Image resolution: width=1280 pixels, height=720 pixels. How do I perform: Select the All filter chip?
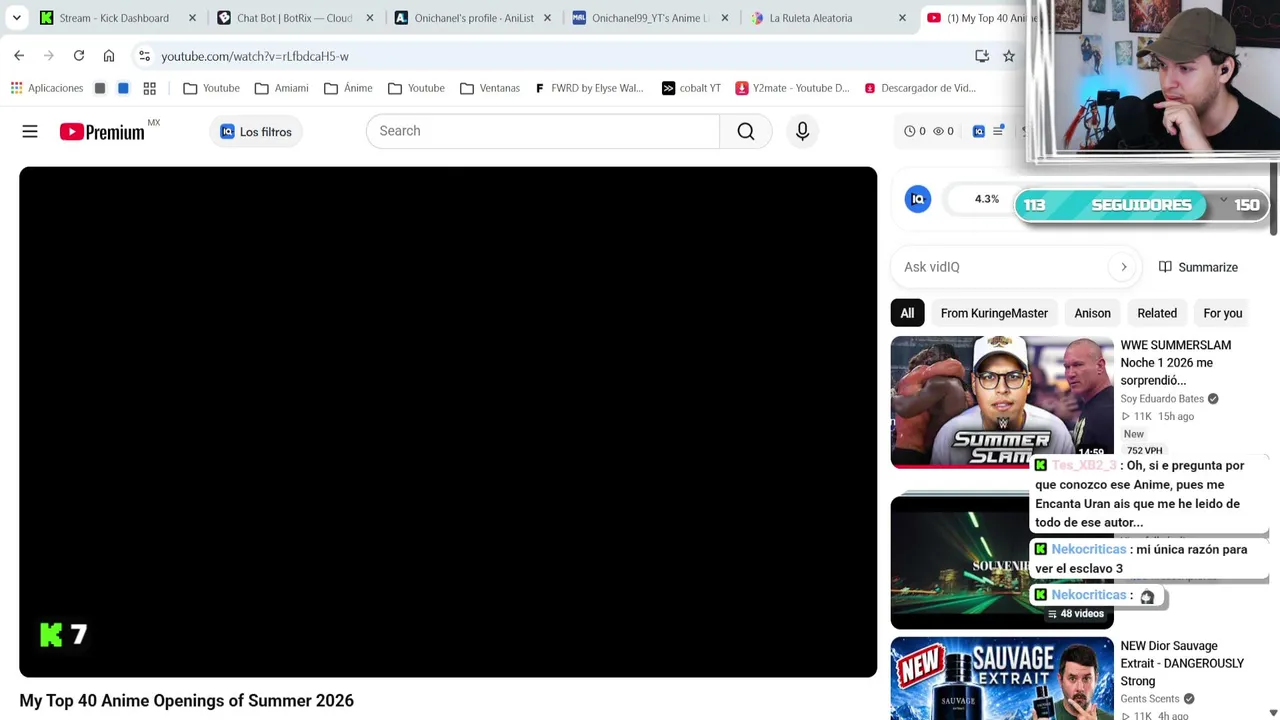pyautogui.click(x=907, y=313)
